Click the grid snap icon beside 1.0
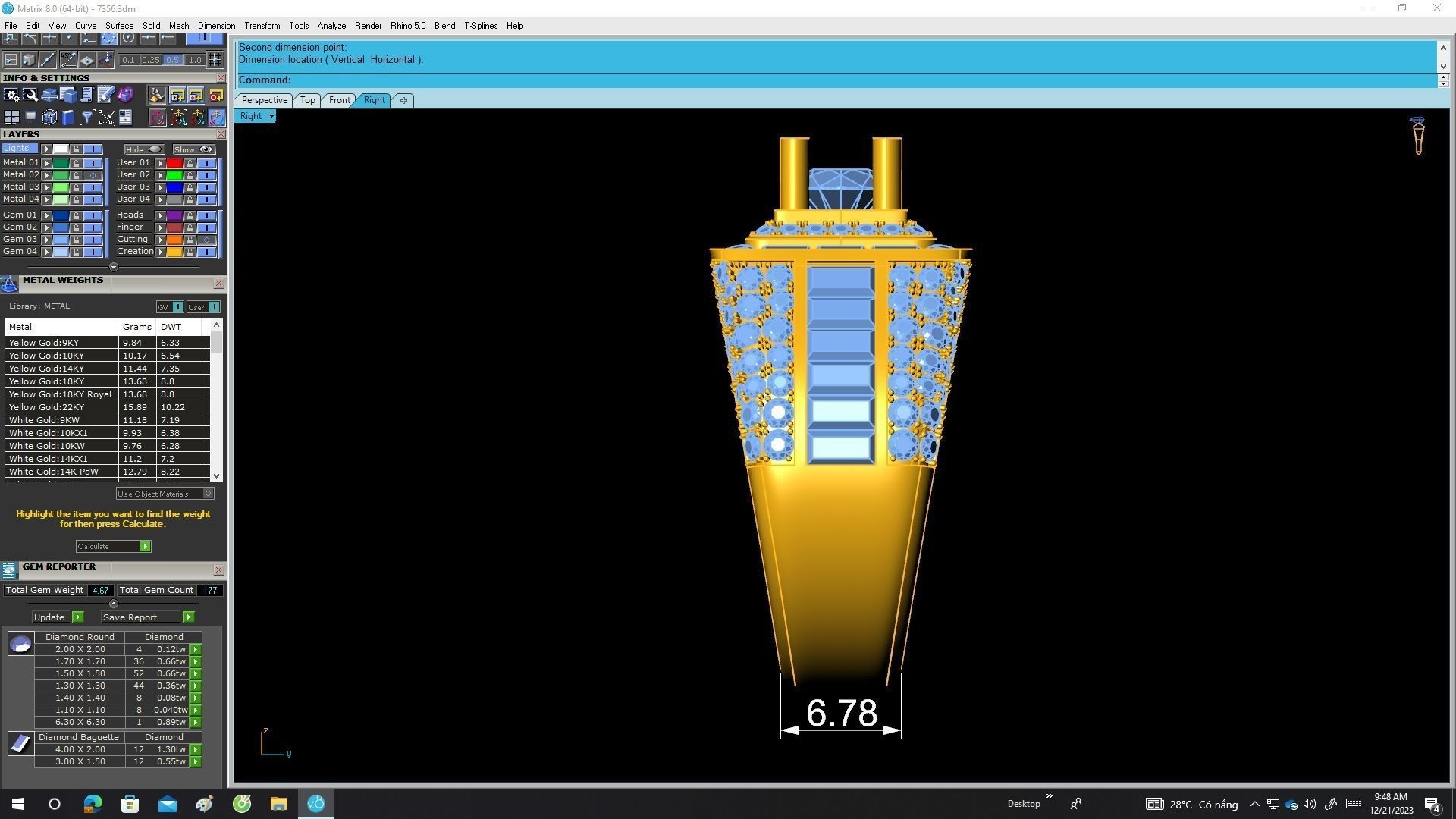 (x=215, y=60)
